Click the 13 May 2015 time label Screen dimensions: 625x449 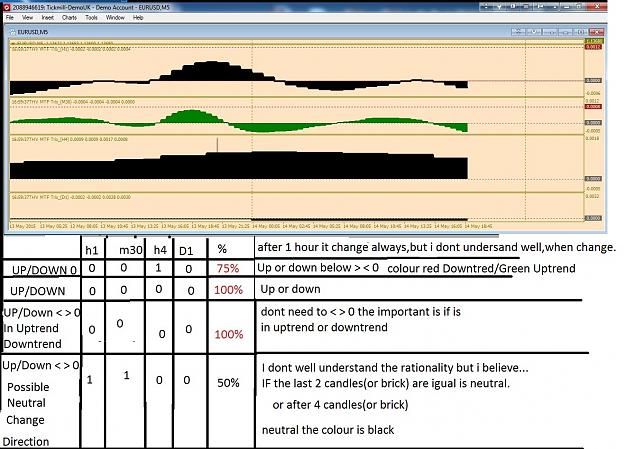(x=23, y=226)
